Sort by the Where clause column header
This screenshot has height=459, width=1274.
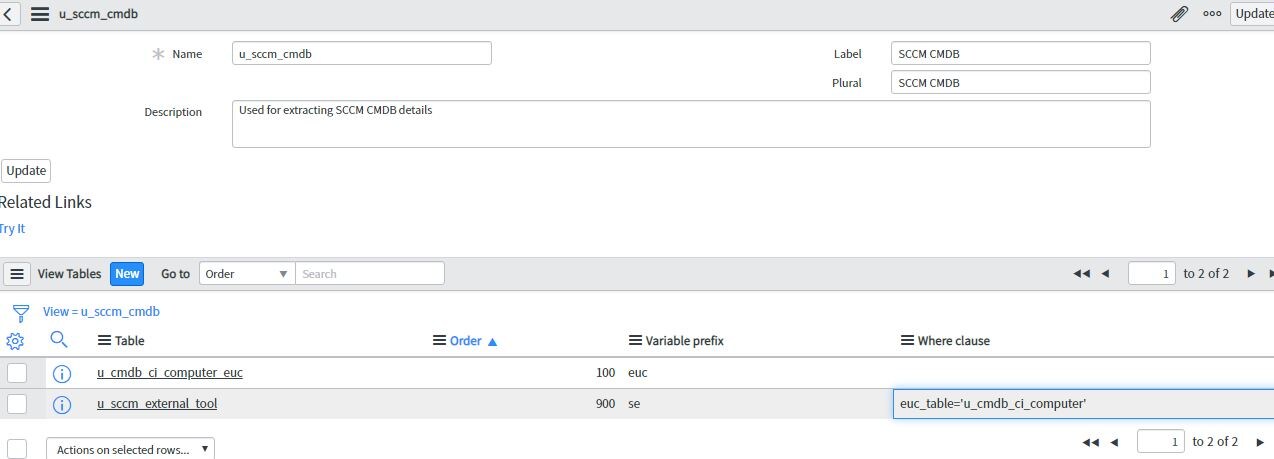[x=954, y=340]
